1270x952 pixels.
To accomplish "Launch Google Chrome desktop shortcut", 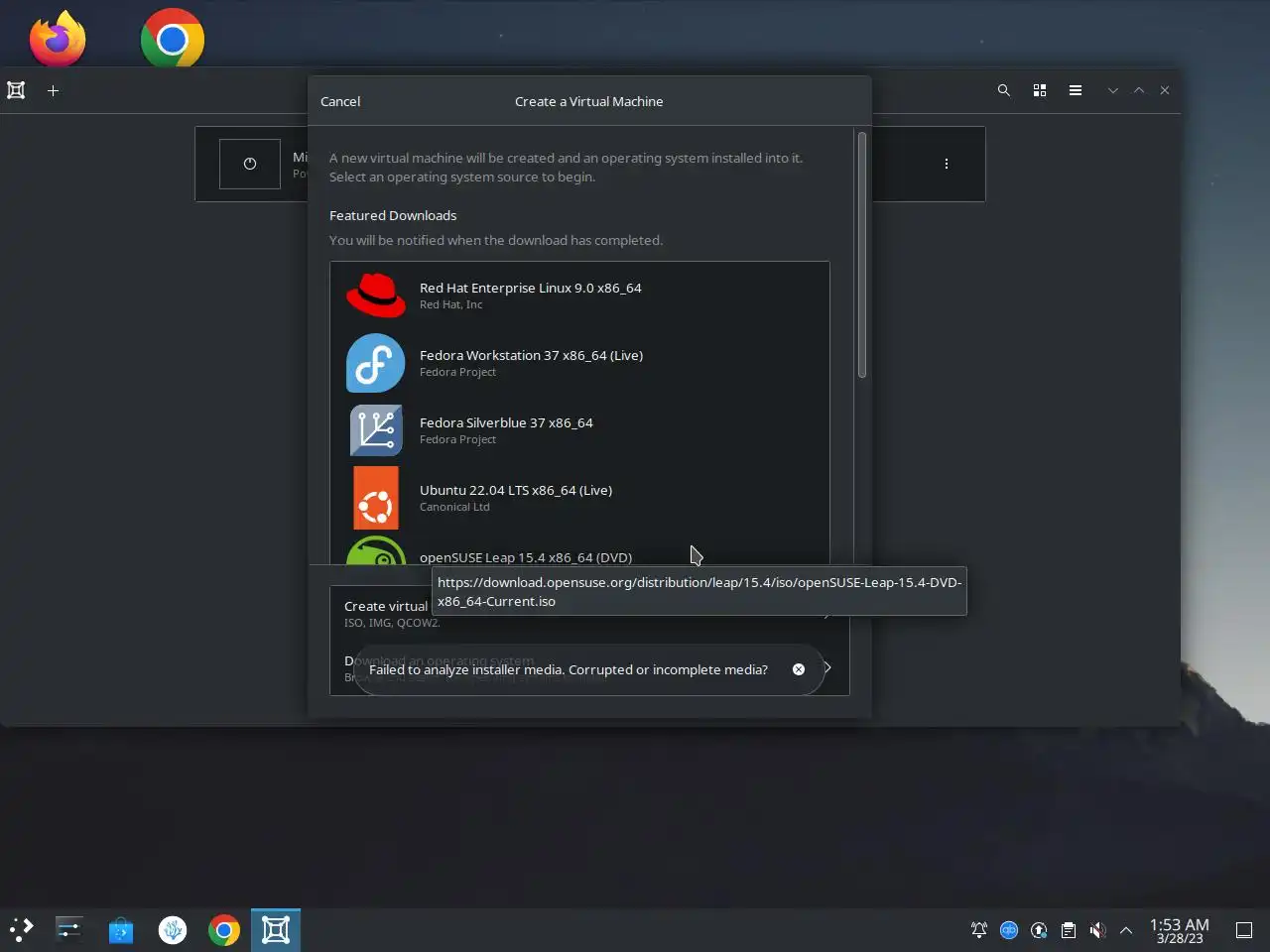I will tap(173, 39).
